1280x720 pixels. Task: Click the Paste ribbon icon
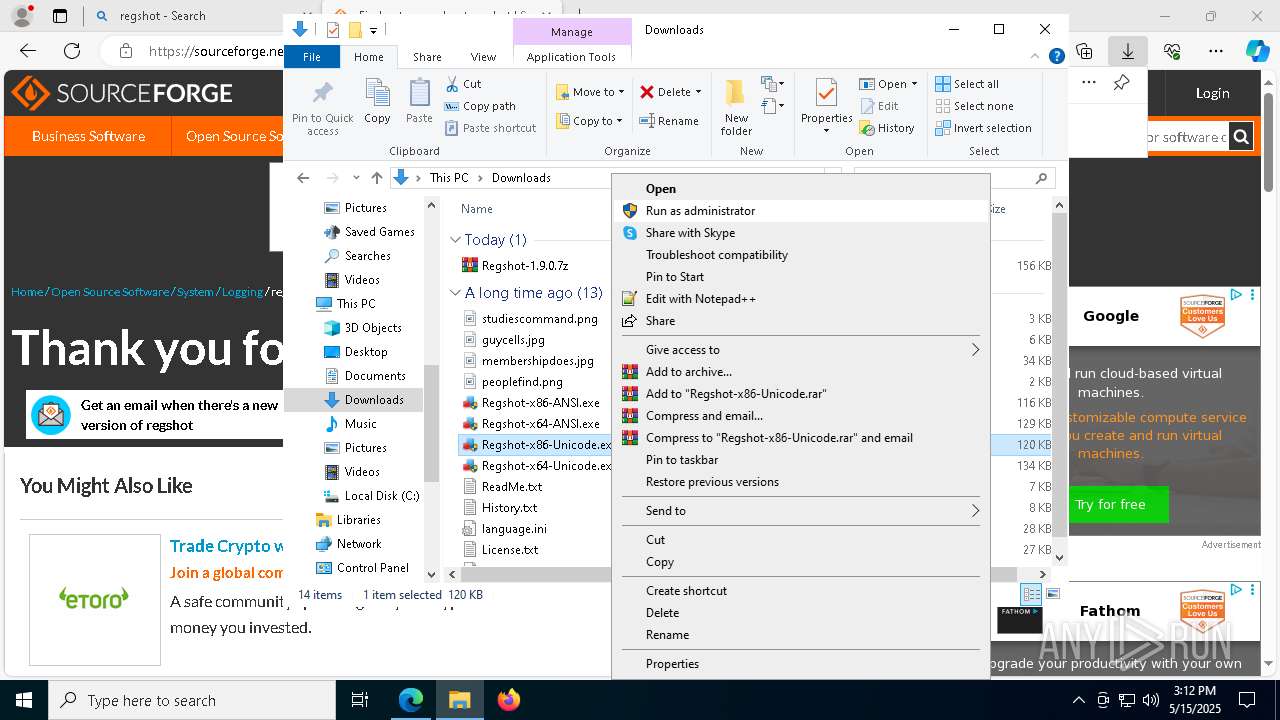(419, 102)
